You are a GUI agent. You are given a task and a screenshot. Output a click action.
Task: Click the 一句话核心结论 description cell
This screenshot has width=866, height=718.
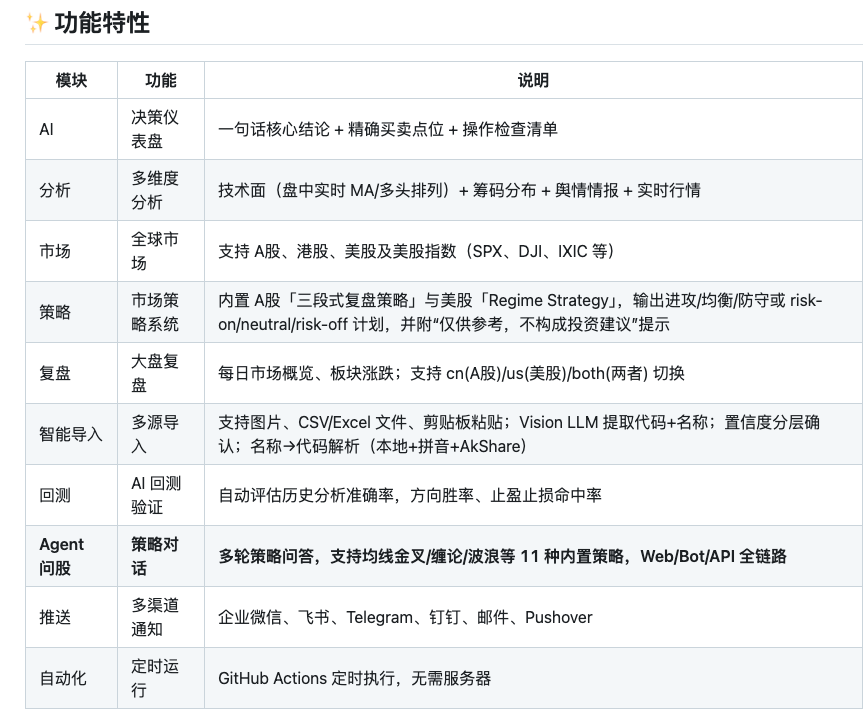point(533,129)
